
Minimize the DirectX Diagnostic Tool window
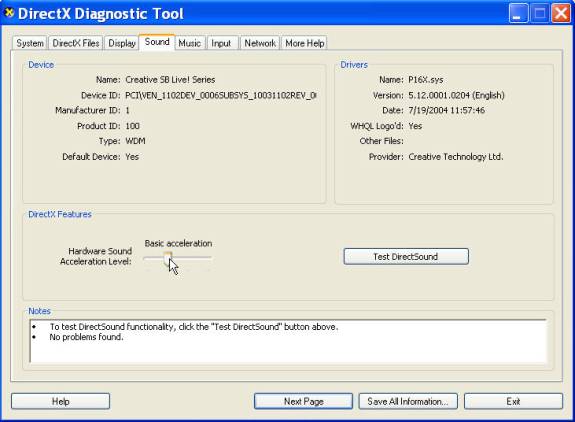click(x=518, y=14)
